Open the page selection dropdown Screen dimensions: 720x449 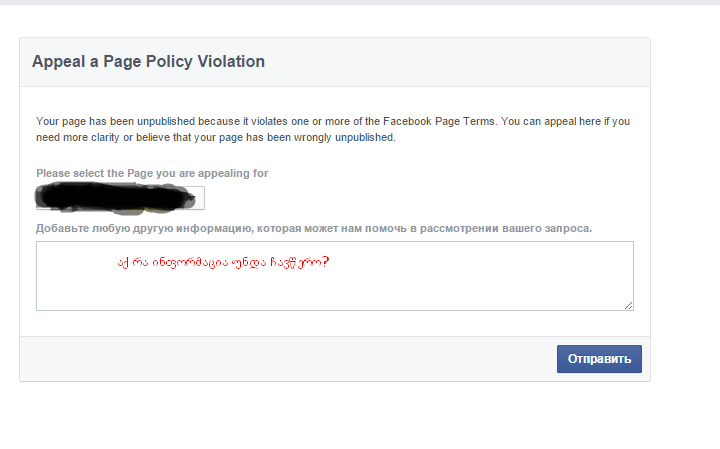click(x=120, y=198)
